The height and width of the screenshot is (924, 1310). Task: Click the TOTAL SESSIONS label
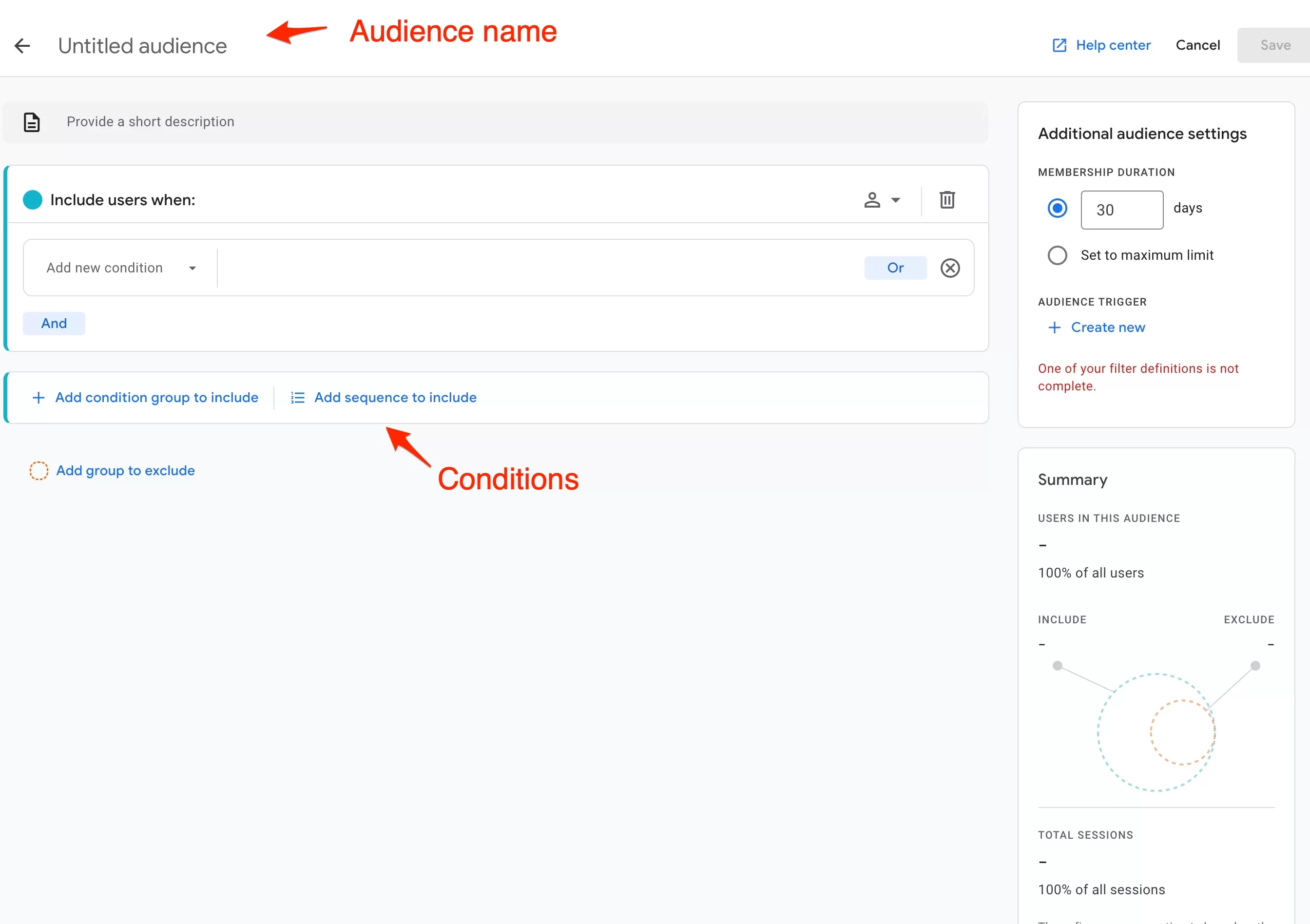click(x=1085, y=835)
